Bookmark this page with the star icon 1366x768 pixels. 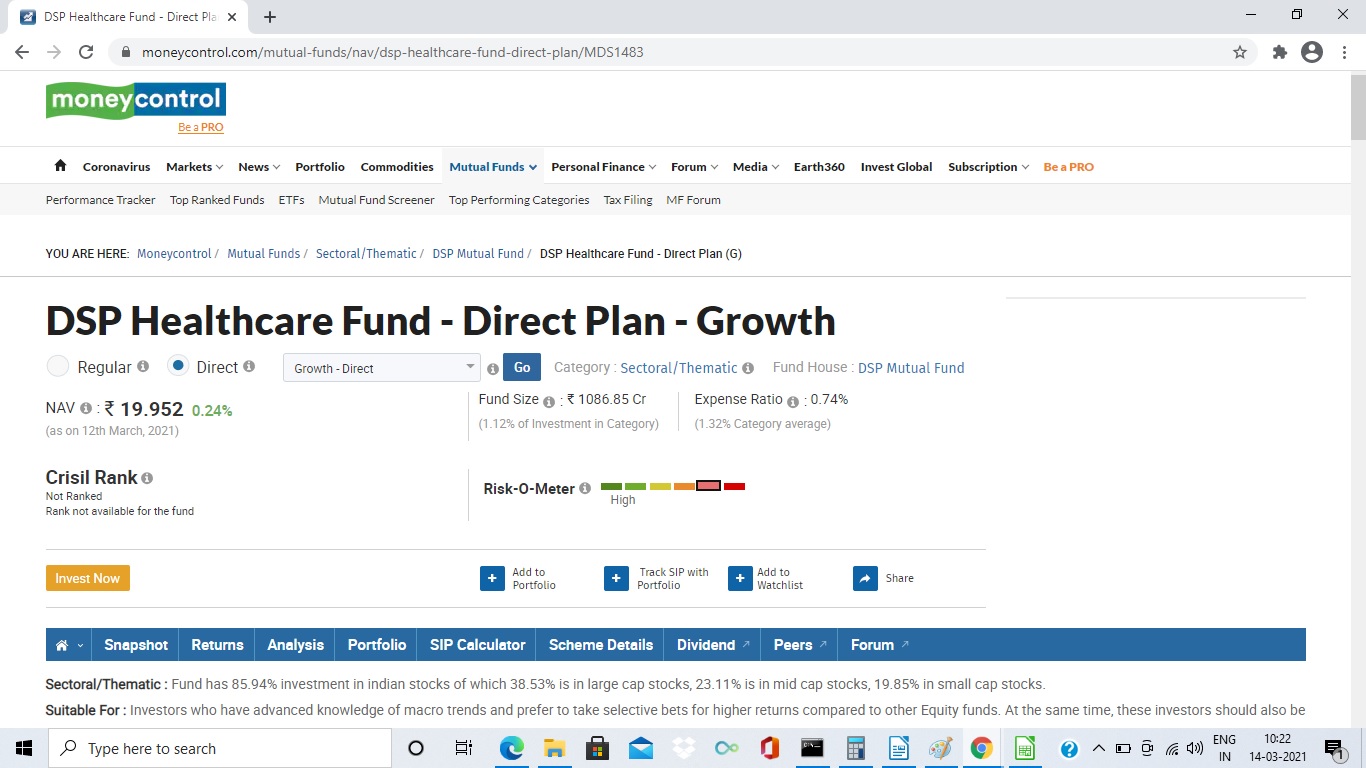pyautogui.click(x=1240, y=52)
